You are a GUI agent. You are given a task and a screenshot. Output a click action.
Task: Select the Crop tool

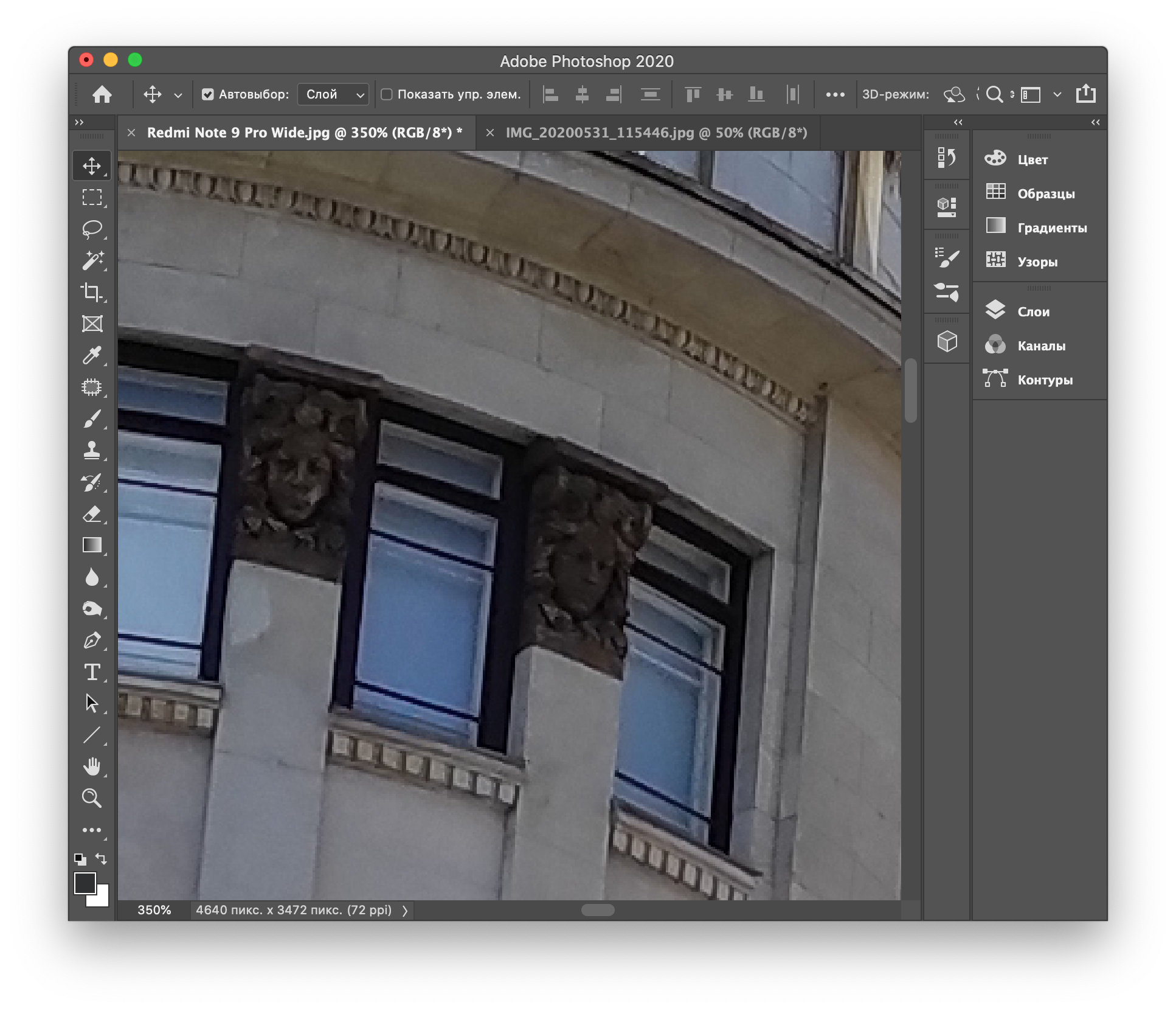pyautogui.click(x=92, y=292)
